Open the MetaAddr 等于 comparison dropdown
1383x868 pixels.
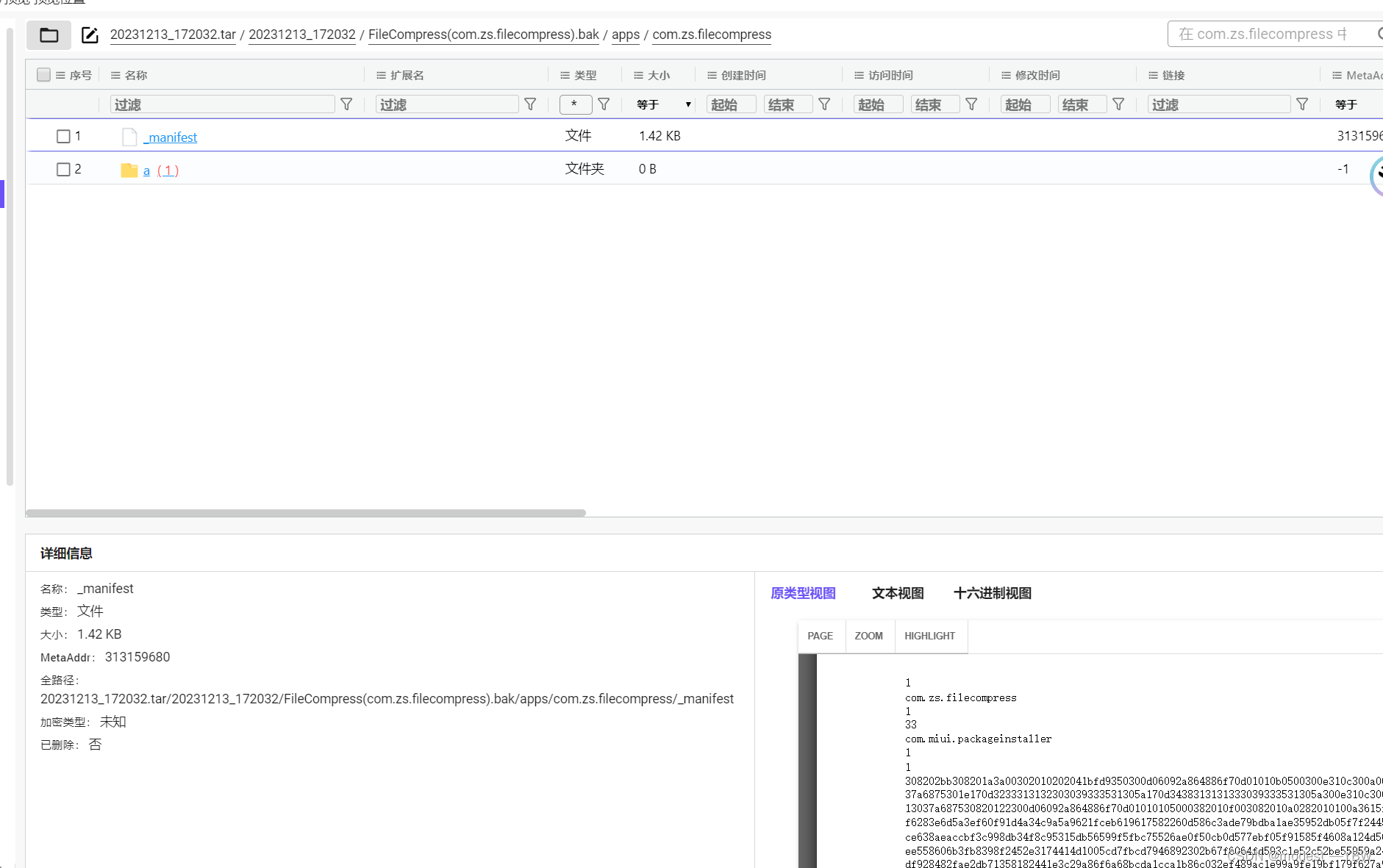click(1357, 104)
